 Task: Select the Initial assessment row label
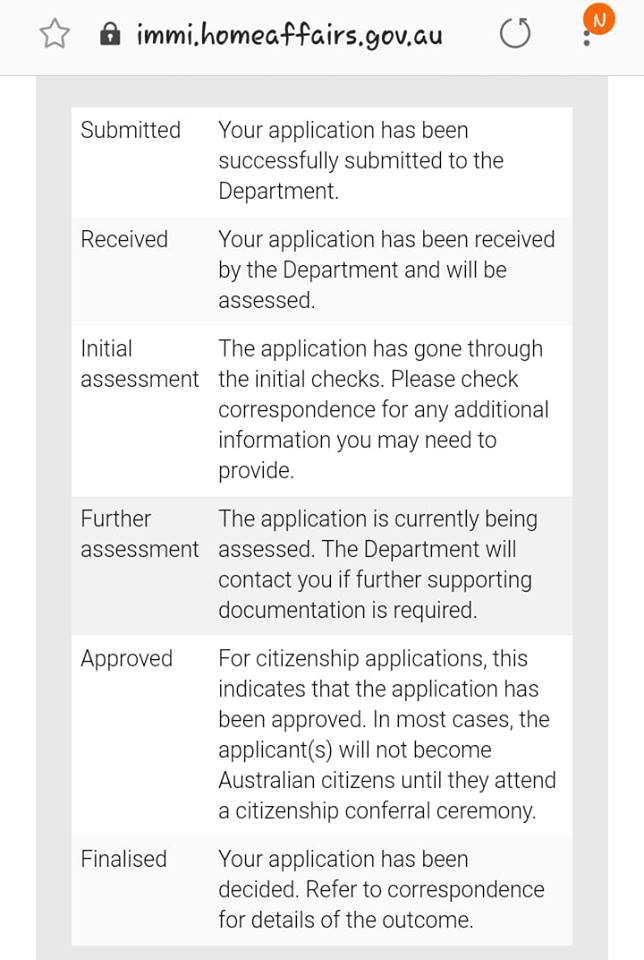[x=140, y=364]
